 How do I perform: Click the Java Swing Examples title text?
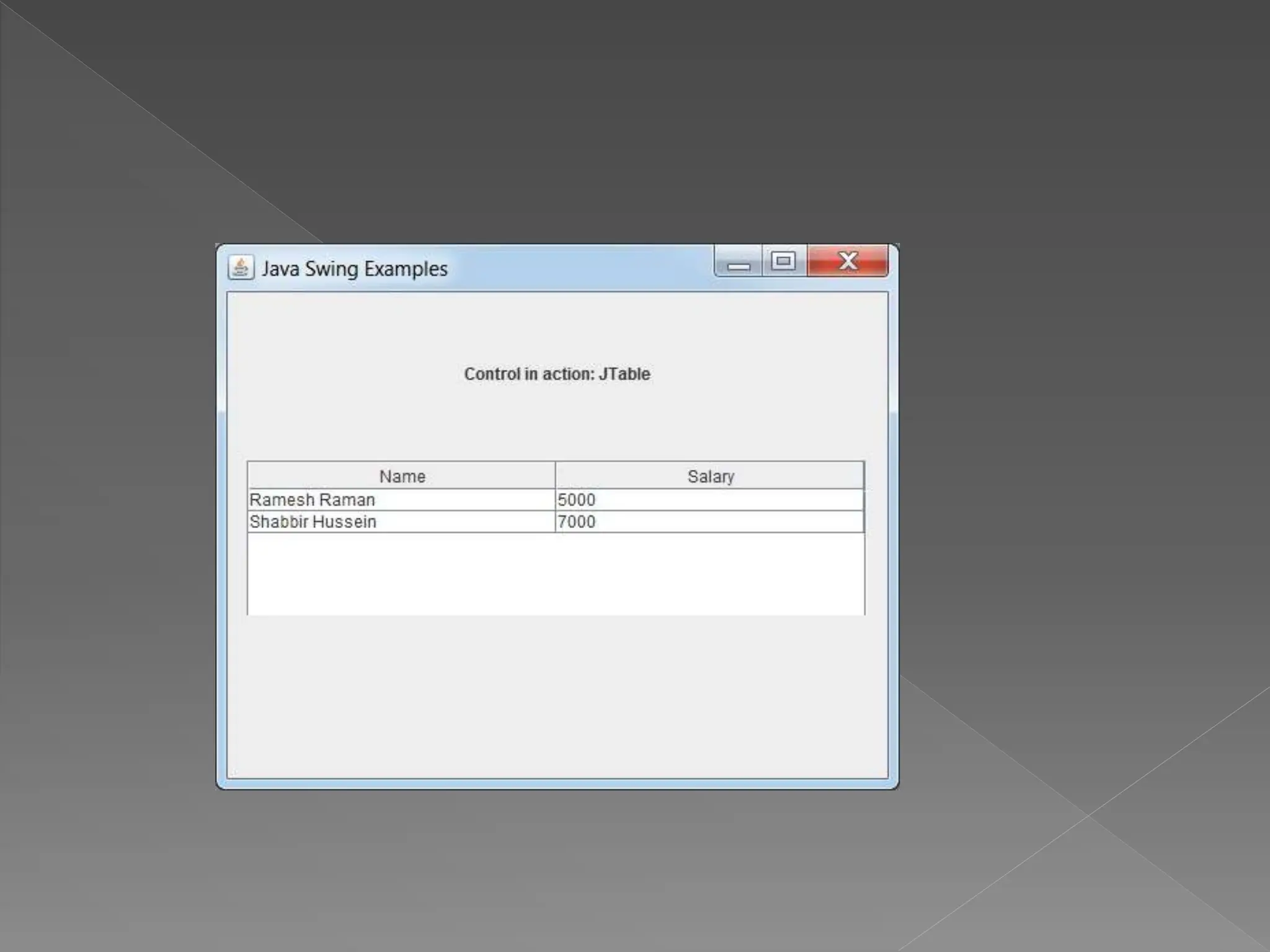354,269
